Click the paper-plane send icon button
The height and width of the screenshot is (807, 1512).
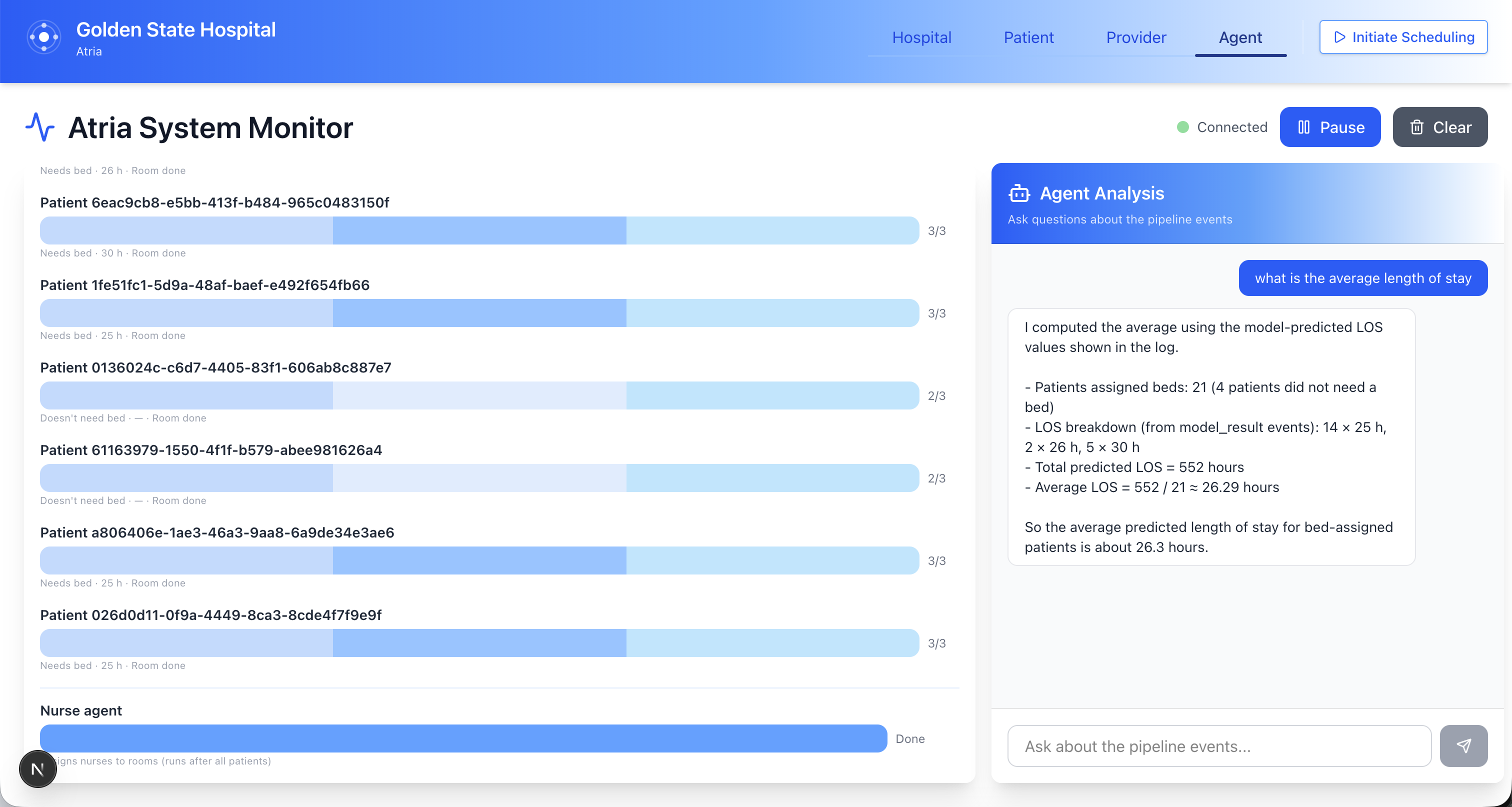coord(1463,745)
